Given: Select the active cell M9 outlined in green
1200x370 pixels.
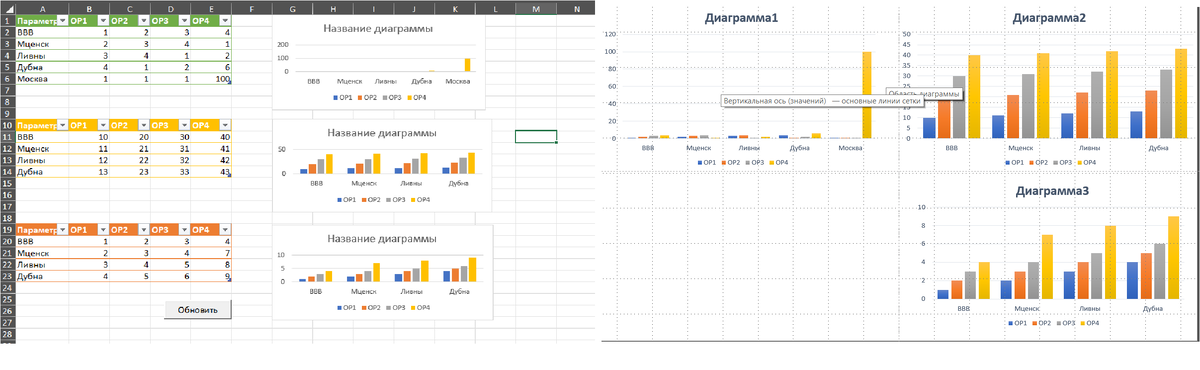Looking at the screenshot, I should coord(536,137).
